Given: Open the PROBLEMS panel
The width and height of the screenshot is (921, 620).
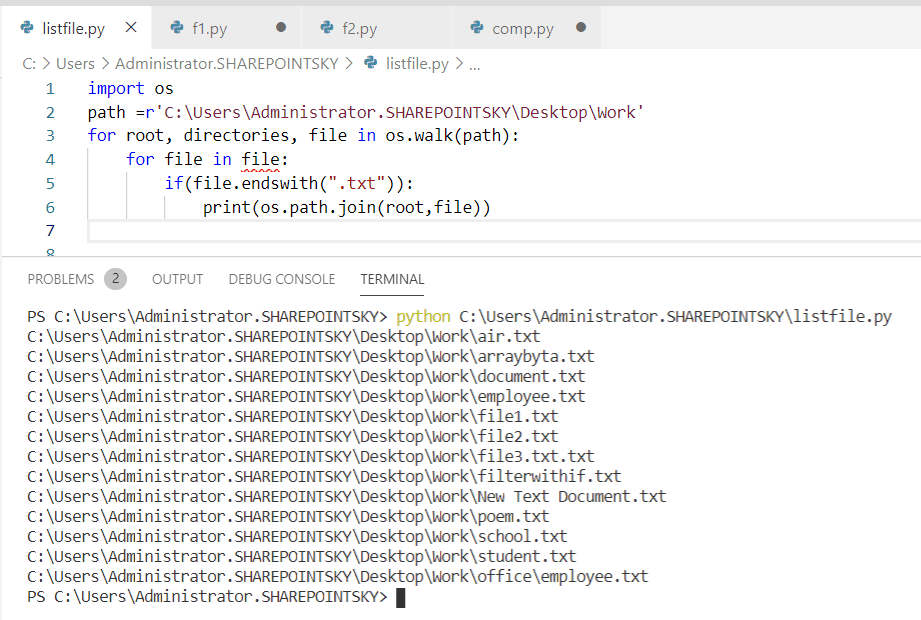Looking at the screenshot, I should coord(62,279).
